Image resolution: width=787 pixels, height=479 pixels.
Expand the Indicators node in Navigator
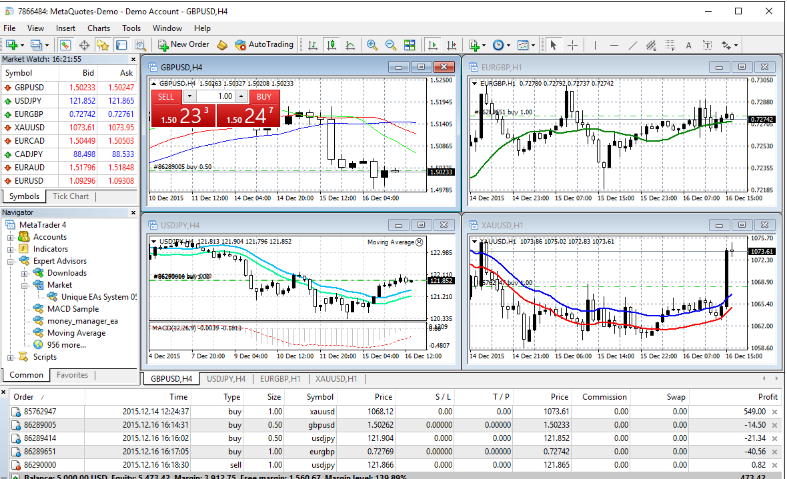pos(10,249)
